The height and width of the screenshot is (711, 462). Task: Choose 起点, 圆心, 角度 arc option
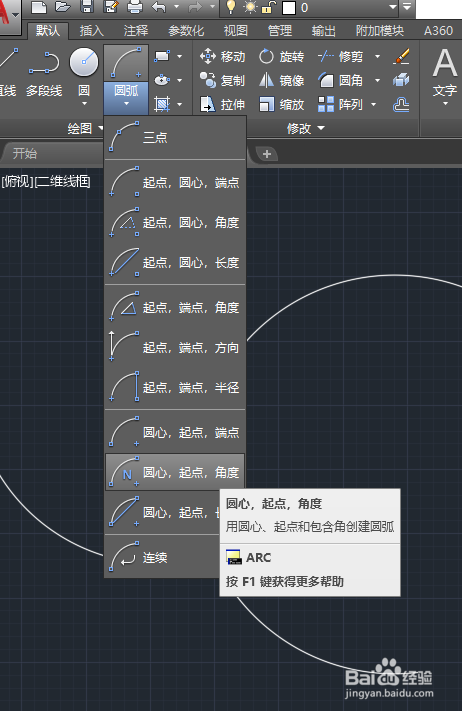click(x=175, y=222)
